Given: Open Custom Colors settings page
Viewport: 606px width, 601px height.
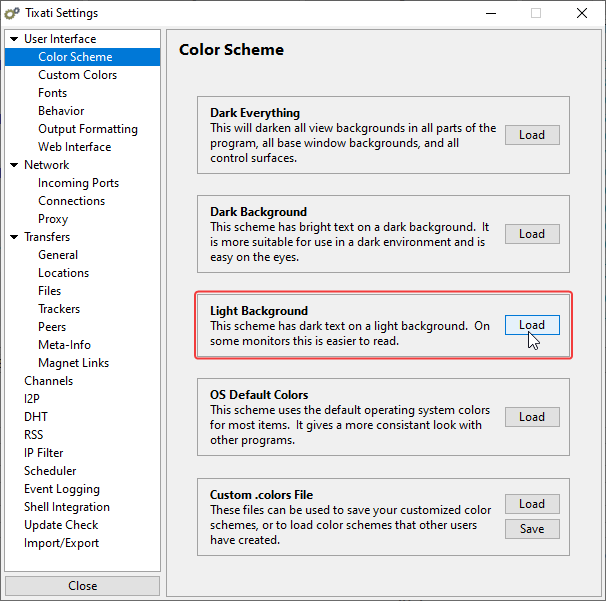Looking at the screenshot, I should 77,75.
